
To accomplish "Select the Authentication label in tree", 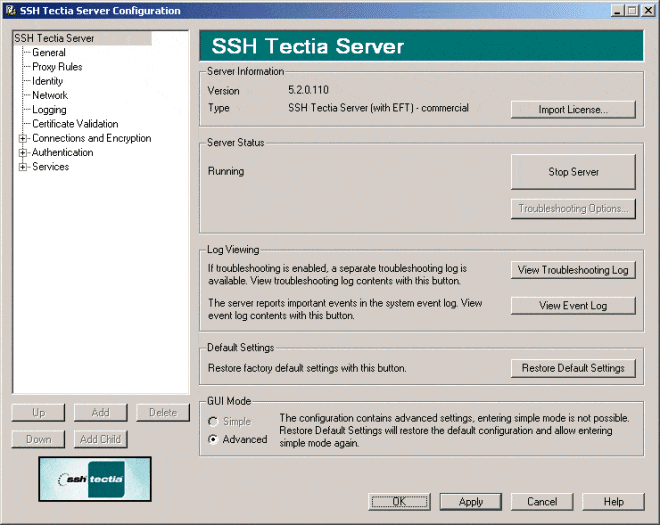I will [x=63, y=152].
